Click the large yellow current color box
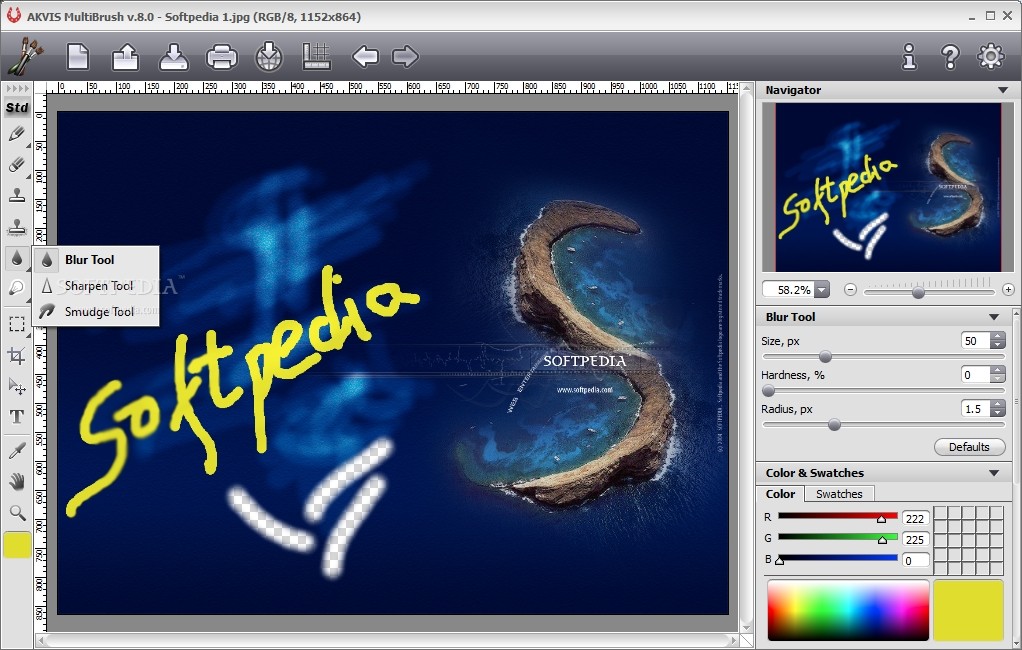The image size is (1022, 650). click(x=969, y=610)
